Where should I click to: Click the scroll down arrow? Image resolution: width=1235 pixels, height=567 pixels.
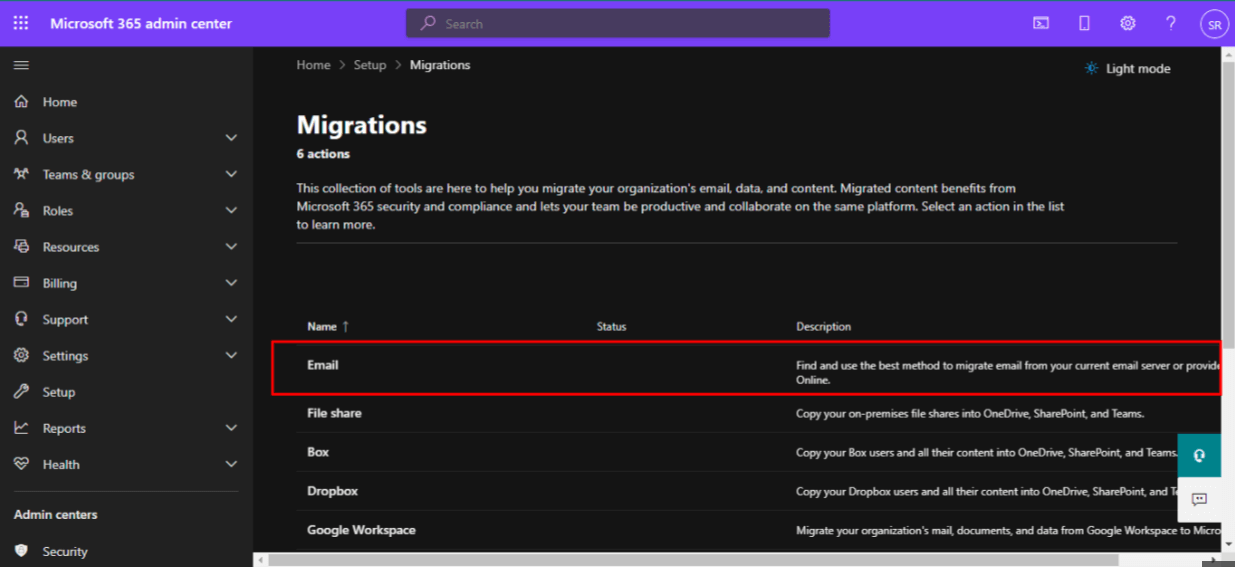pyautogui.click(x=1228, y=544)
